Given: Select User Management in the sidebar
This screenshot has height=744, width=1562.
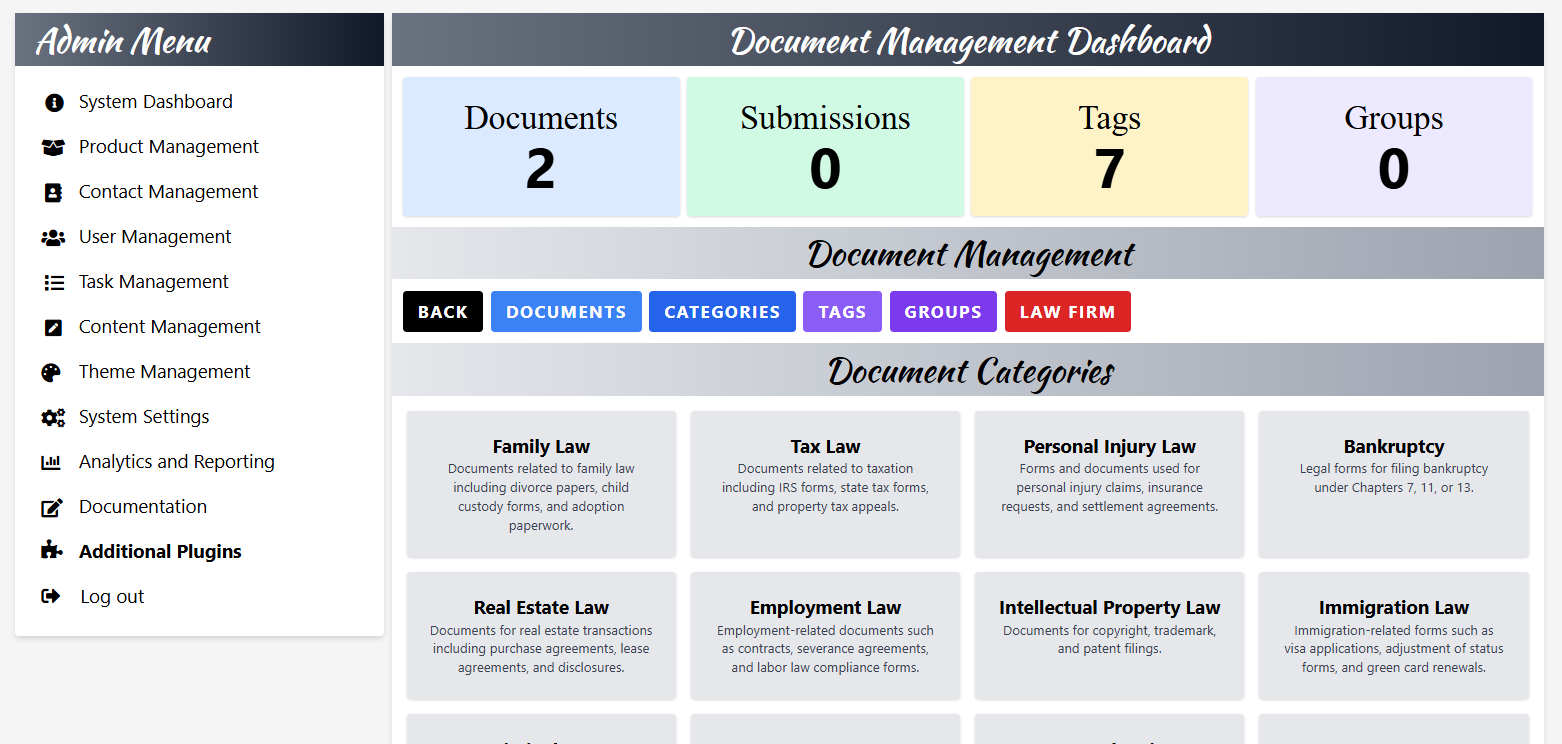Looking at the screenshot, I should pyautogui.click(x=155, y=237).
